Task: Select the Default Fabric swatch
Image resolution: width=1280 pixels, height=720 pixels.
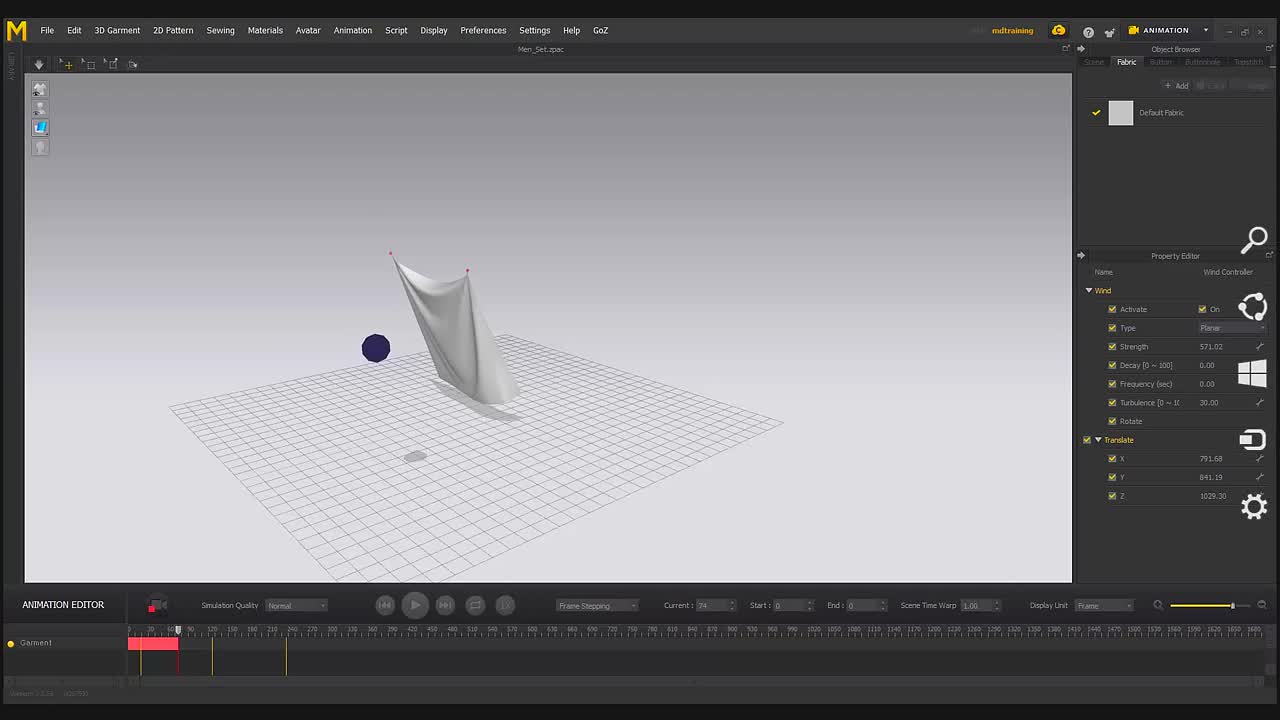Action: click(x=1121, y=113)
